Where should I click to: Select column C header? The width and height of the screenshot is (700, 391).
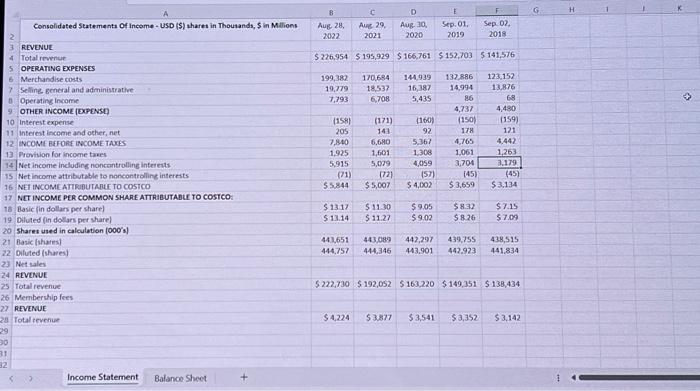click(372, 12)
